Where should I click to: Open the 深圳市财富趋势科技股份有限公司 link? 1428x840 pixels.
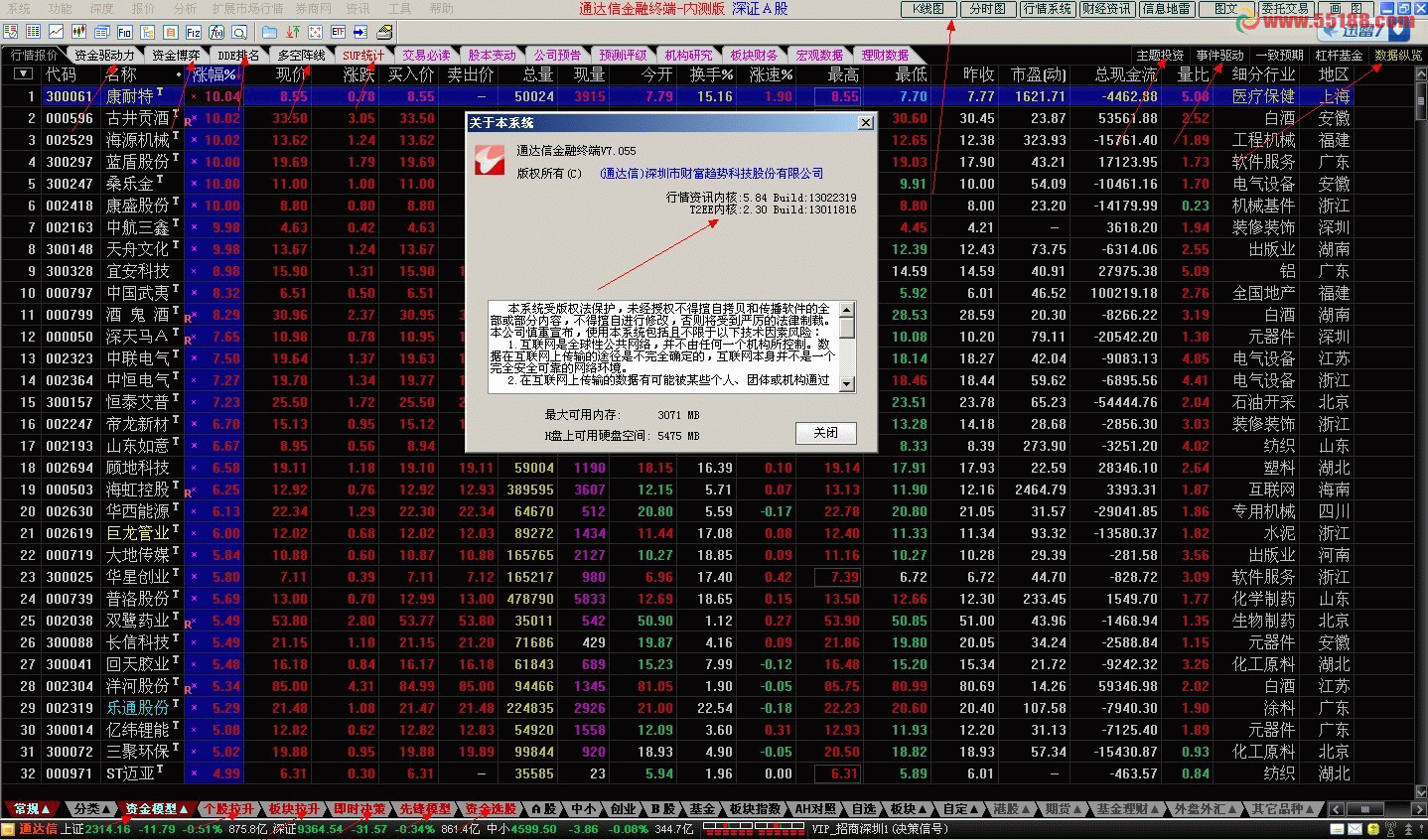[x=713, y=174]
